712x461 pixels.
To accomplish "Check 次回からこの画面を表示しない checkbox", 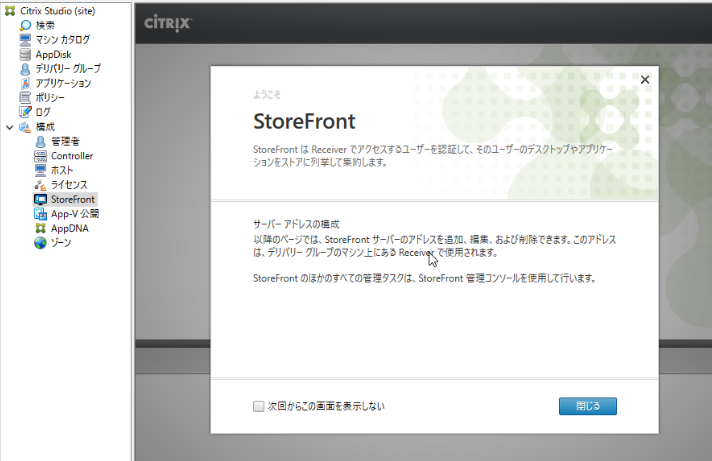I will (x=258, y=406).
